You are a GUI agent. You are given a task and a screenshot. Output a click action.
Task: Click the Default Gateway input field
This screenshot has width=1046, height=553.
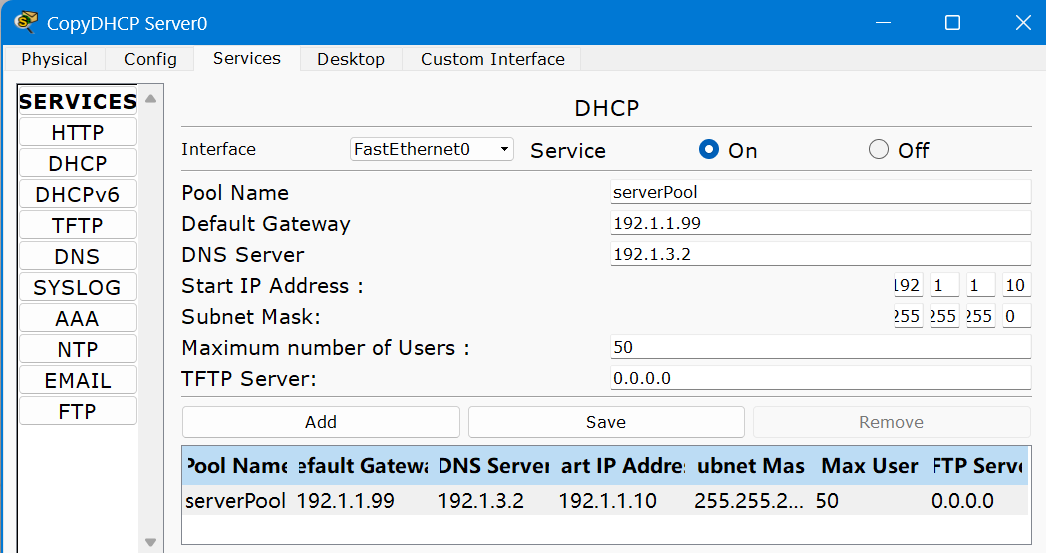[x=819, y=223]
